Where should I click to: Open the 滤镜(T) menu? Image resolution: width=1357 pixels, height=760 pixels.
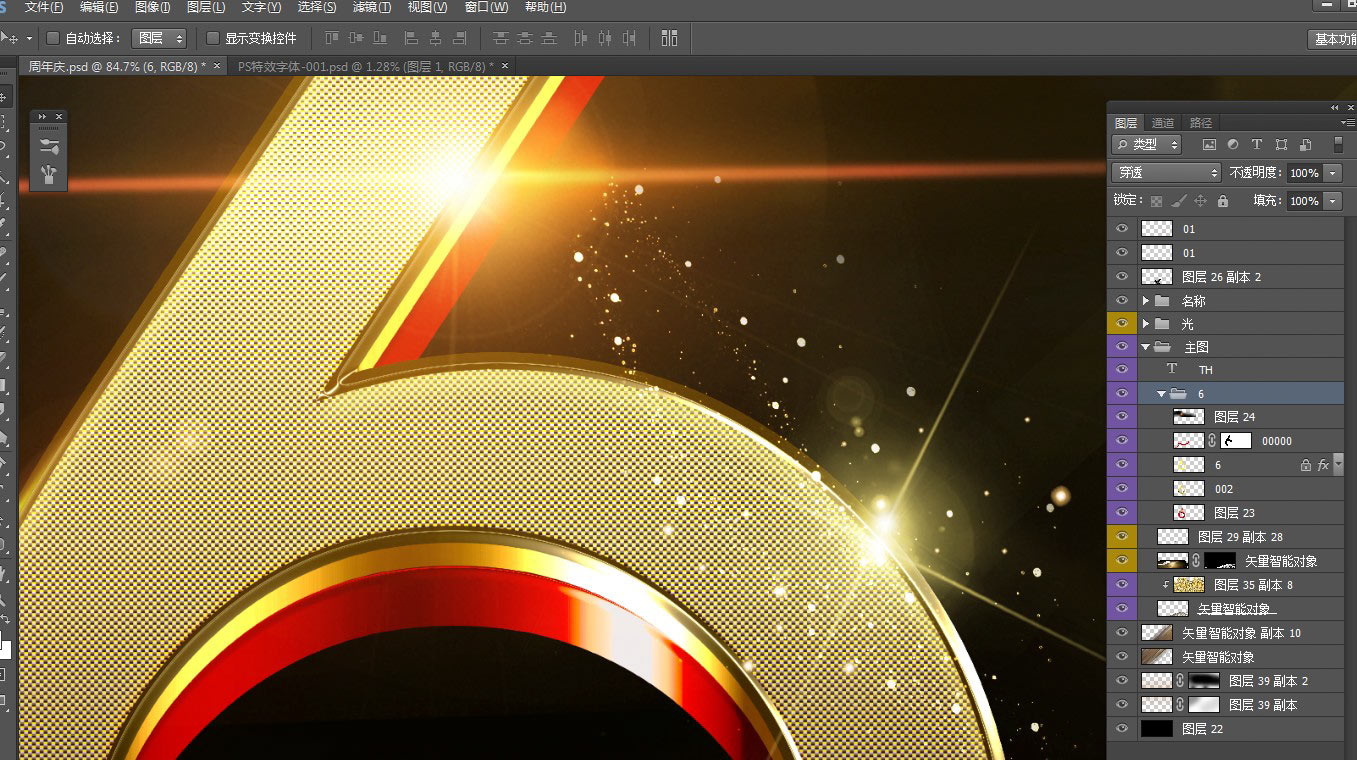372,7
